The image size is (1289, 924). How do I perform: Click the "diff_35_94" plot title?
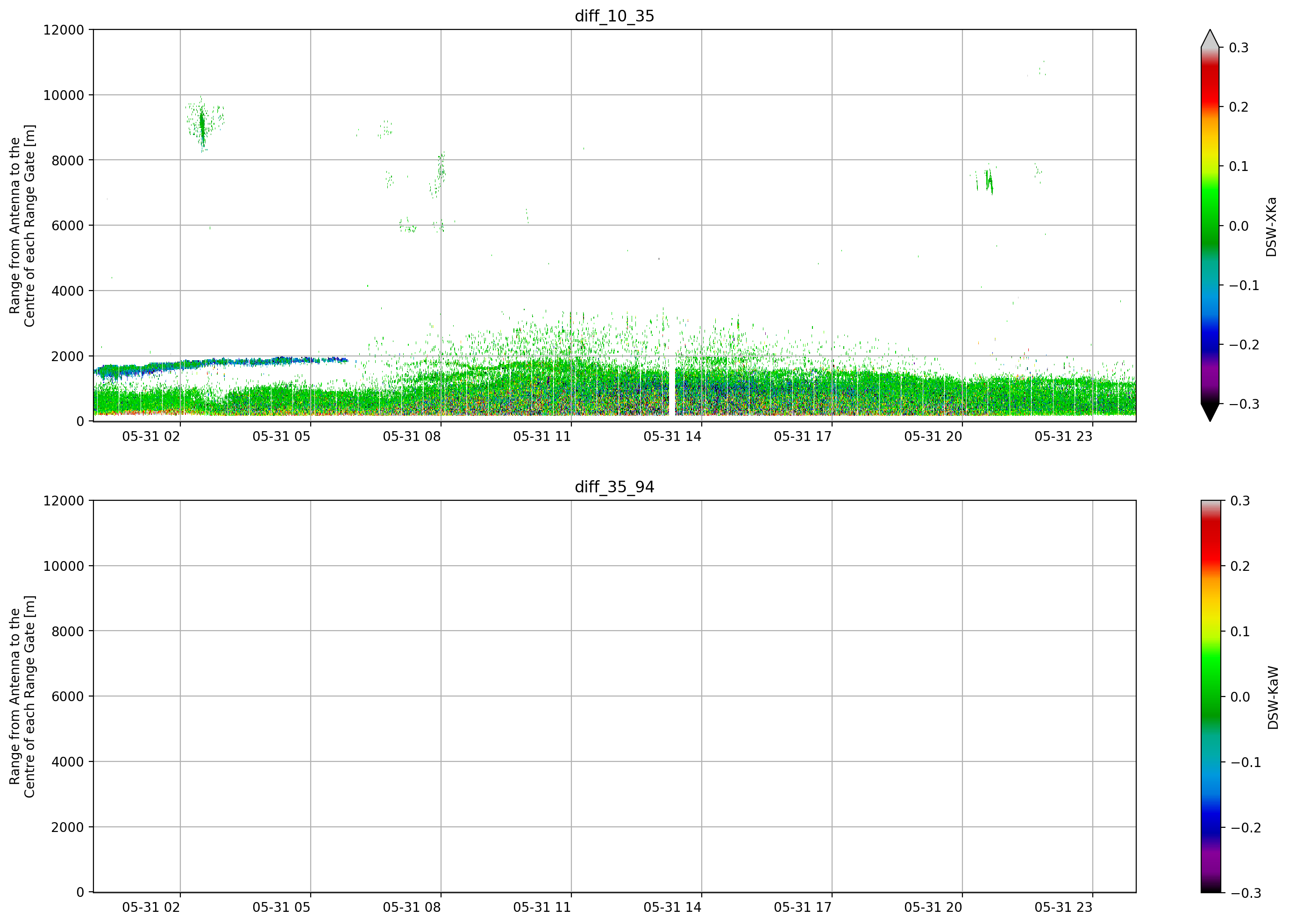[x=614, y=487]
